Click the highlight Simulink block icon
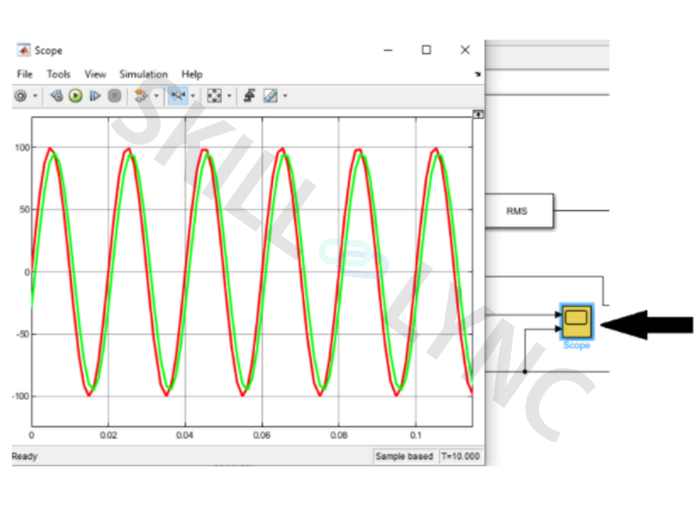 (141, 96)
